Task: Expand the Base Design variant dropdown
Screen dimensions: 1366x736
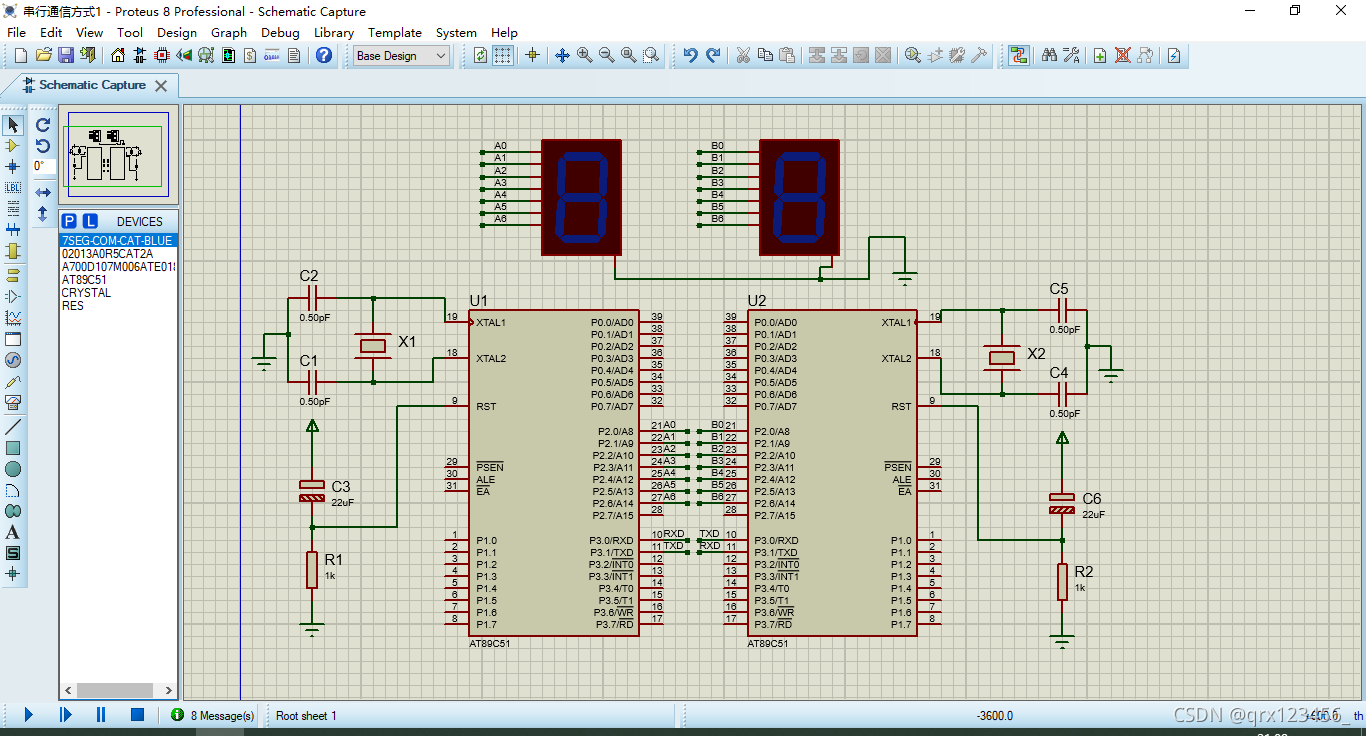Action: [x=401, y=56]
